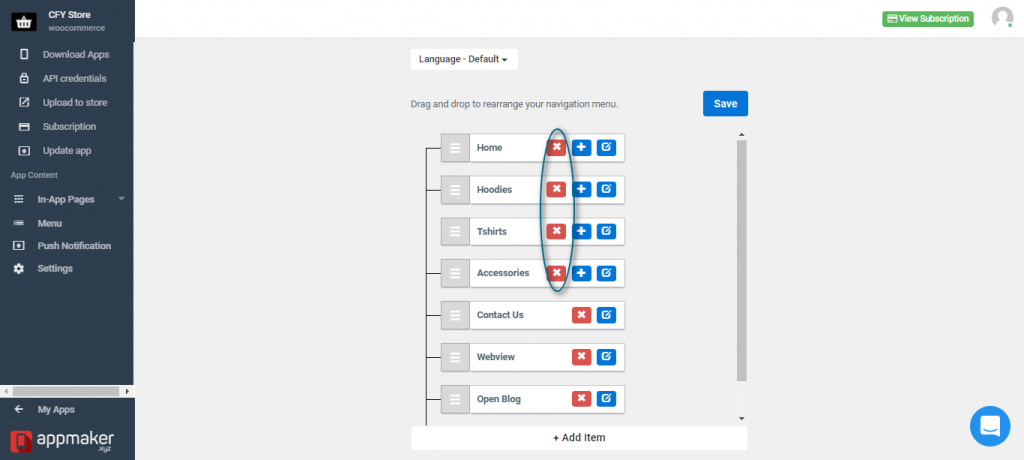Add sub-item under Accessories

point(581,273)
